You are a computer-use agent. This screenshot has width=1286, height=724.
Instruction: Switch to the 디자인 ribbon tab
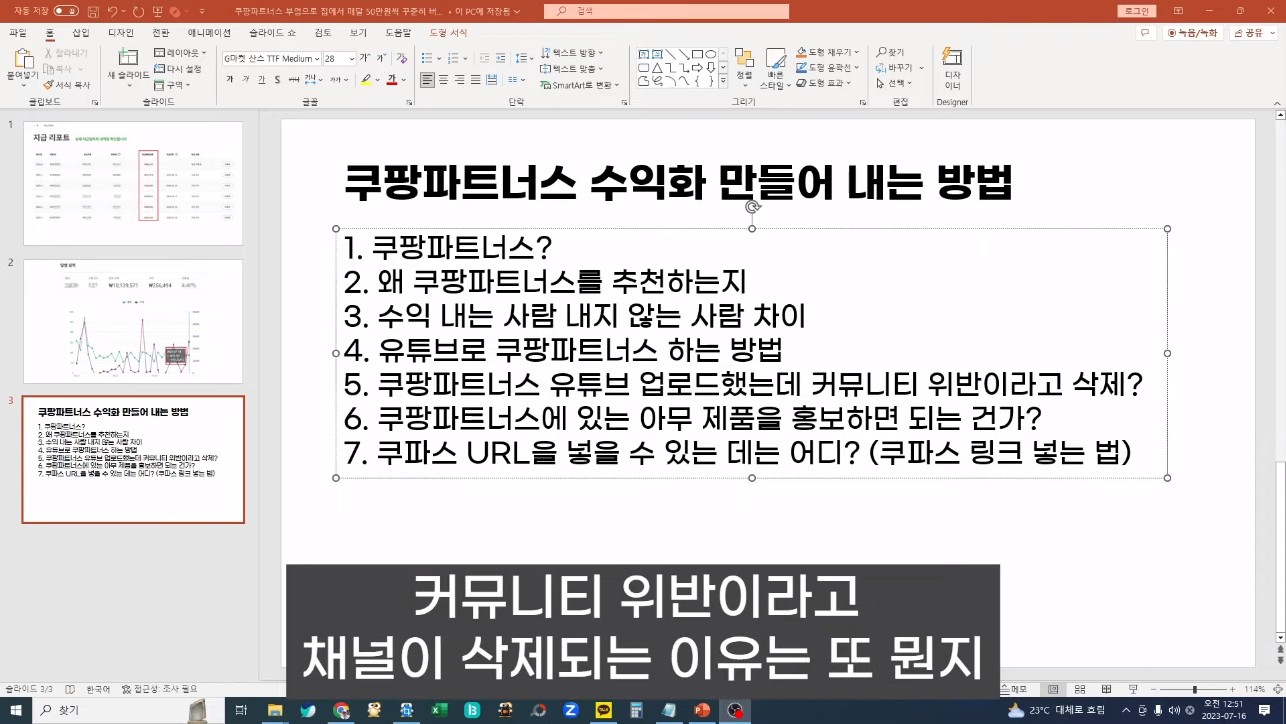point(121,33)
